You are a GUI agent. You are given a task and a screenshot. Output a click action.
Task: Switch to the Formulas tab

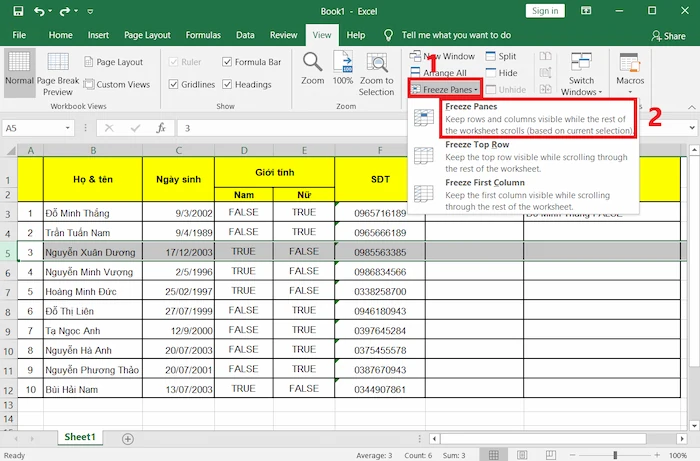pos(203,35)
